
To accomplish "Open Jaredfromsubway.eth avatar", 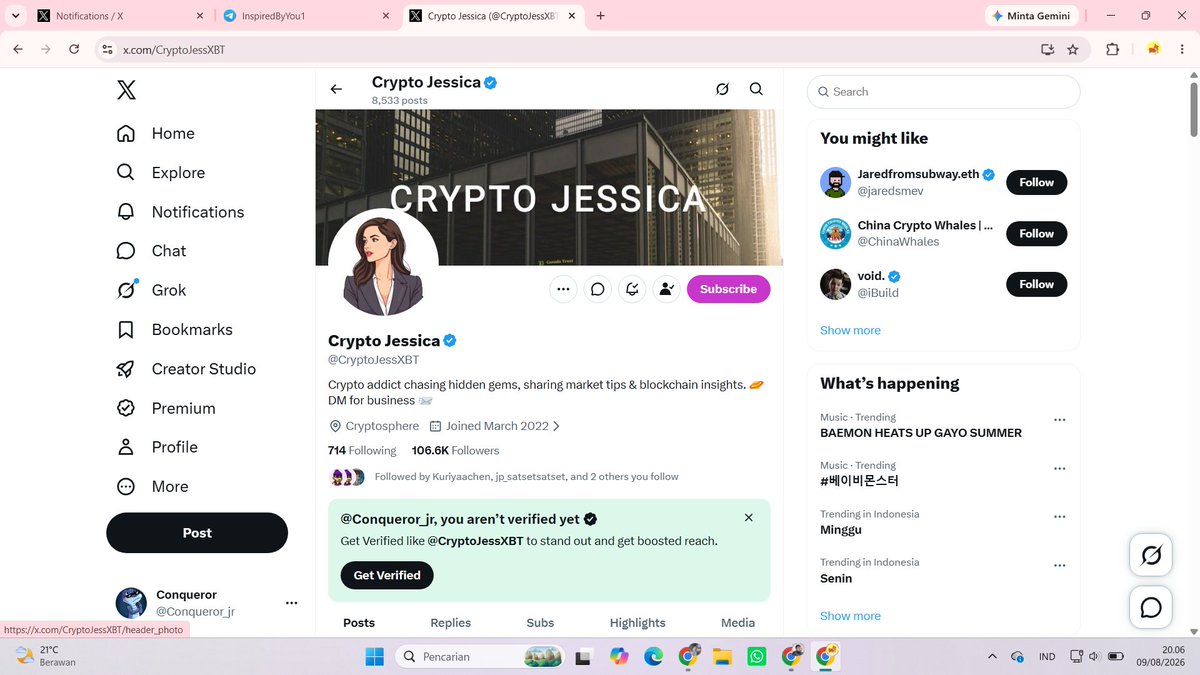I will pyautogui.click(x=836, y=183).
